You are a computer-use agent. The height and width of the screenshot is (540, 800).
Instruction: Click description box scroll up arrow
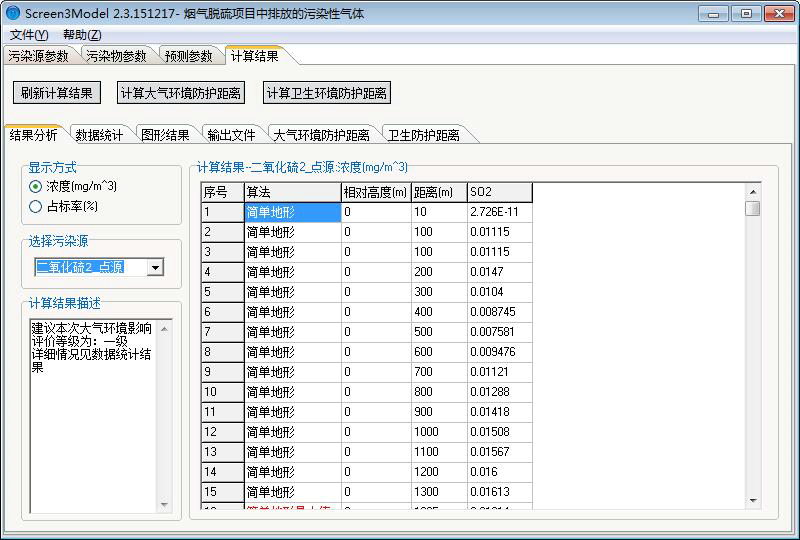tap(164, 329)
